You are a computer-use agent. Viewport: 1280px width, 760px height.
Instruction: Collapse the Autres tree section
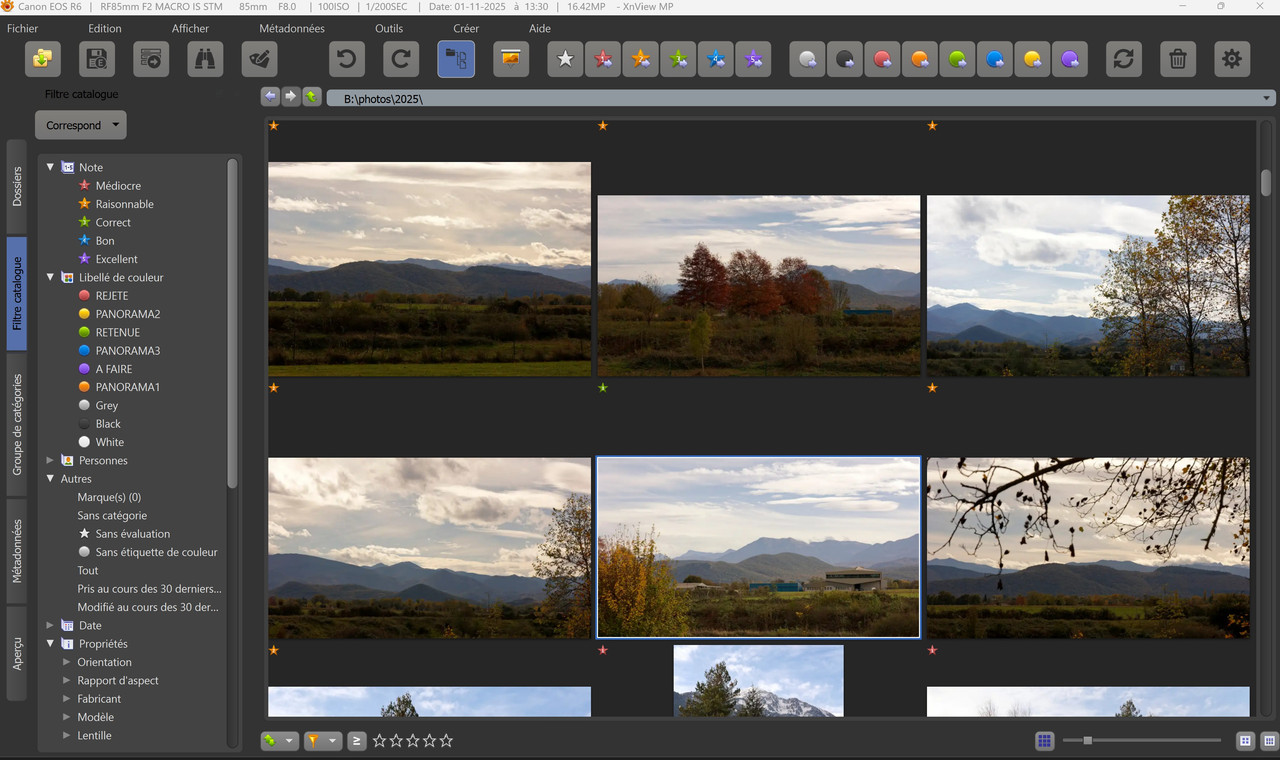[x=50, y=479]
